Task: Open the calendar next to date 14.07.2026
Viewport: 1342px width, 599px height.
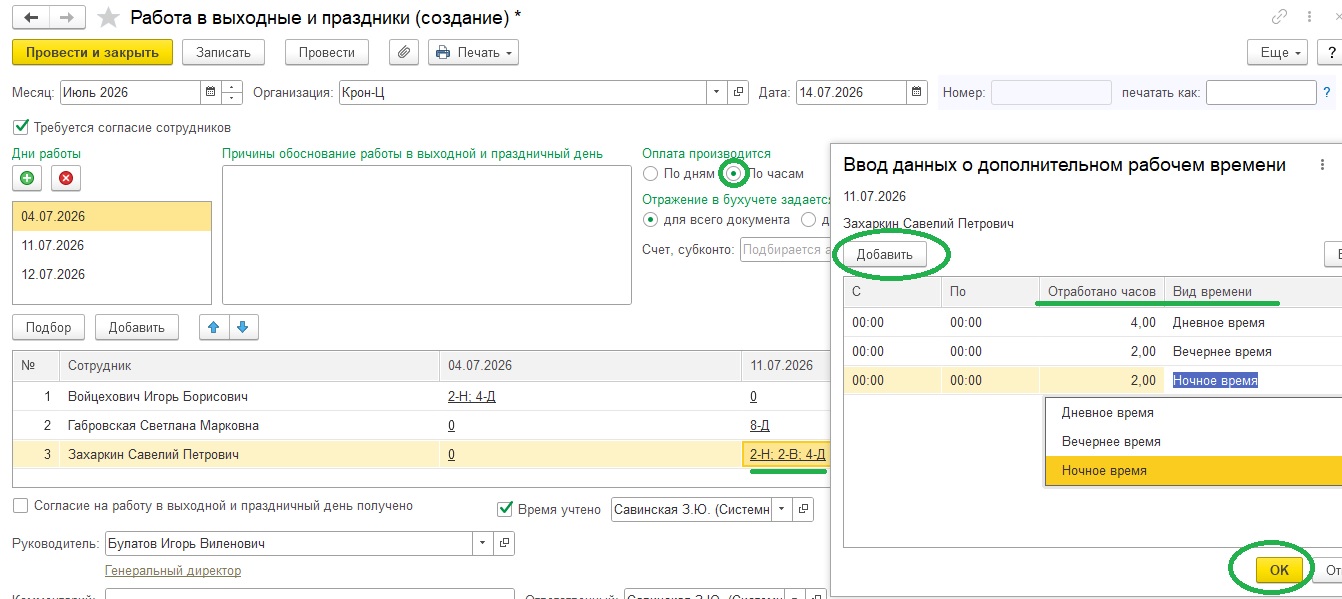Action: coord(917,92)
